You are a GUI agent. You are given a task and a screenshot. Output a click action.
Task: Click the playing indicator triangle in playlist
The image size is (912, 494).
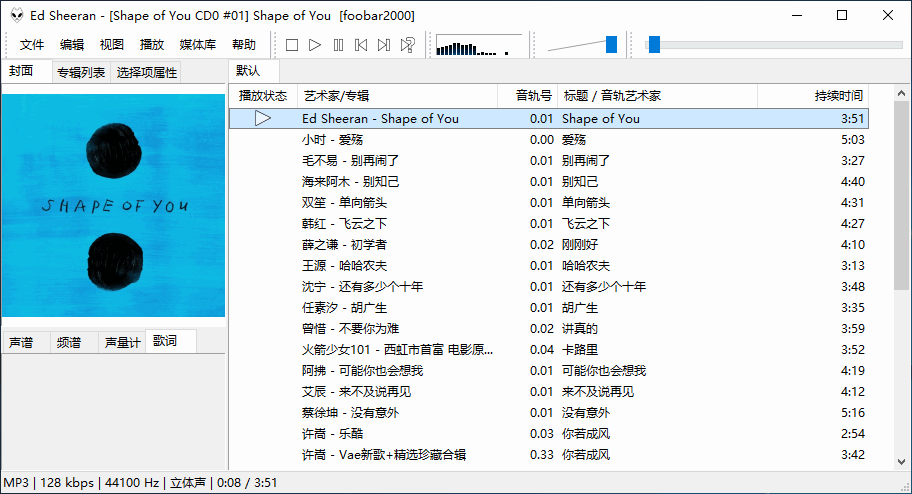(263, 119)
